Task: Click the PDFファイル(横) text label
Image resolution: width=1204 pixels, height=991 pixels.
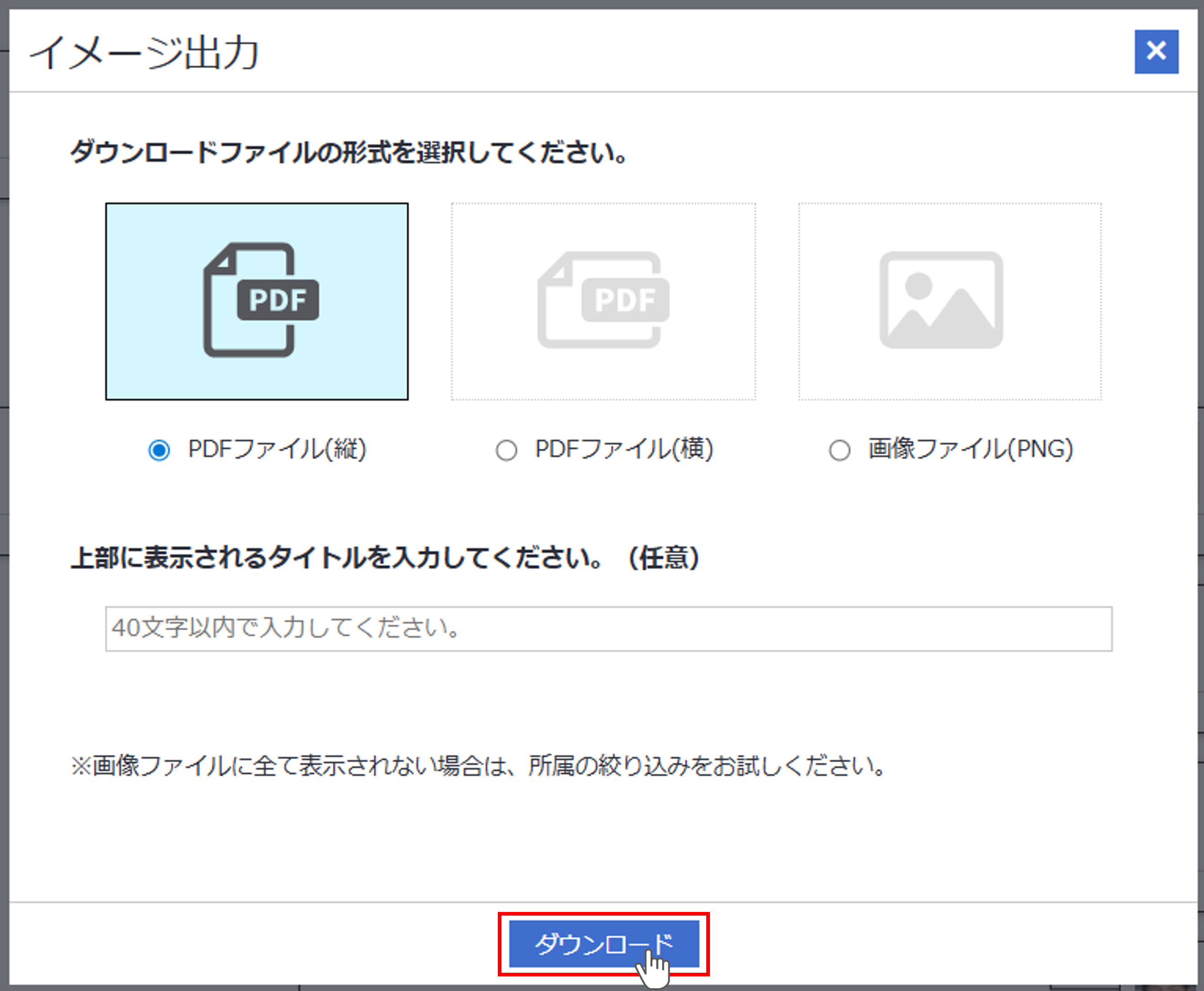Action: pos(624,449)
